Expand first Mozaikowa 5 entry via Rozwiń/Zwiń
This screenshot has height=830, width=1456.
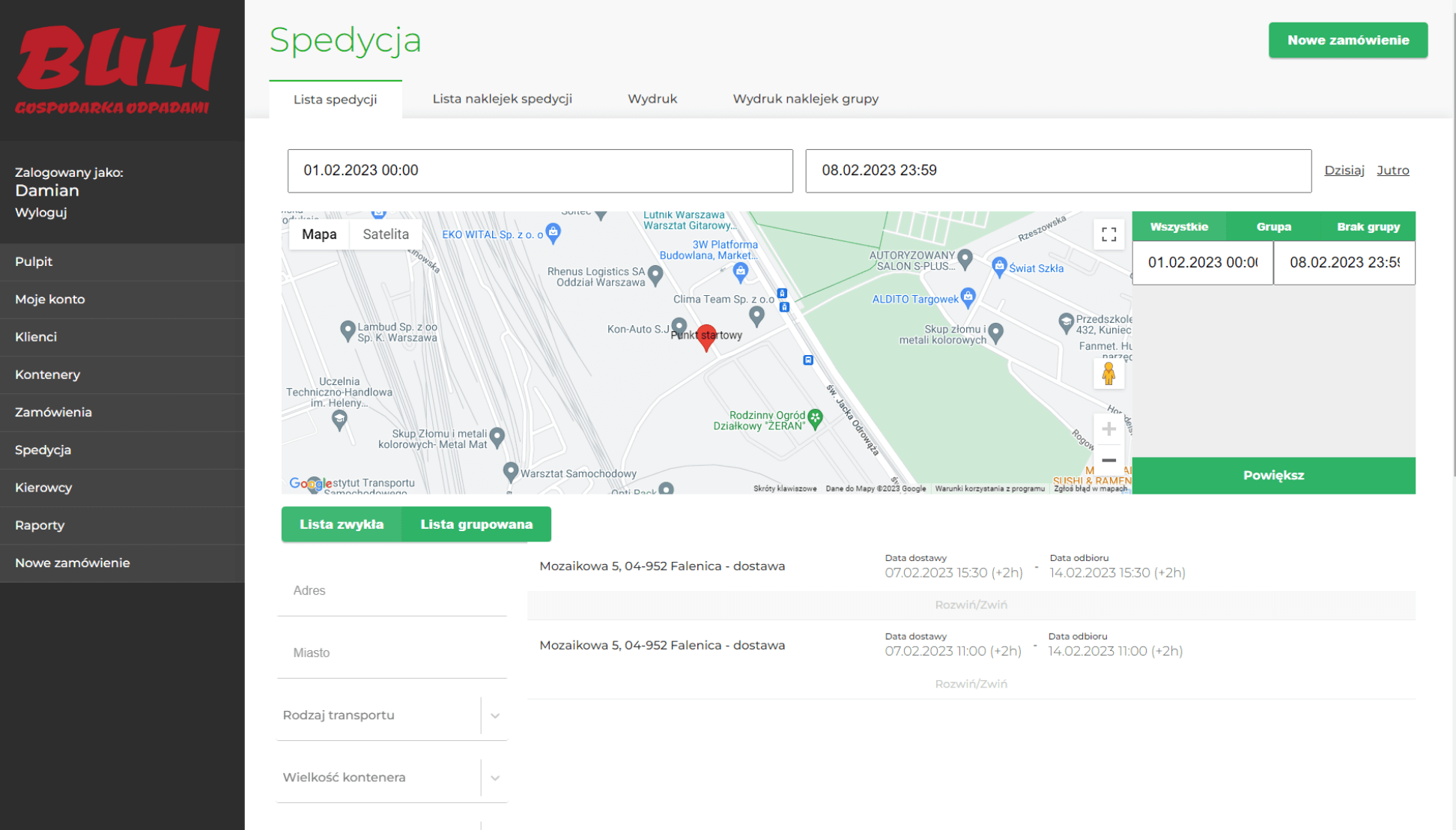click(x=971, y=605)
